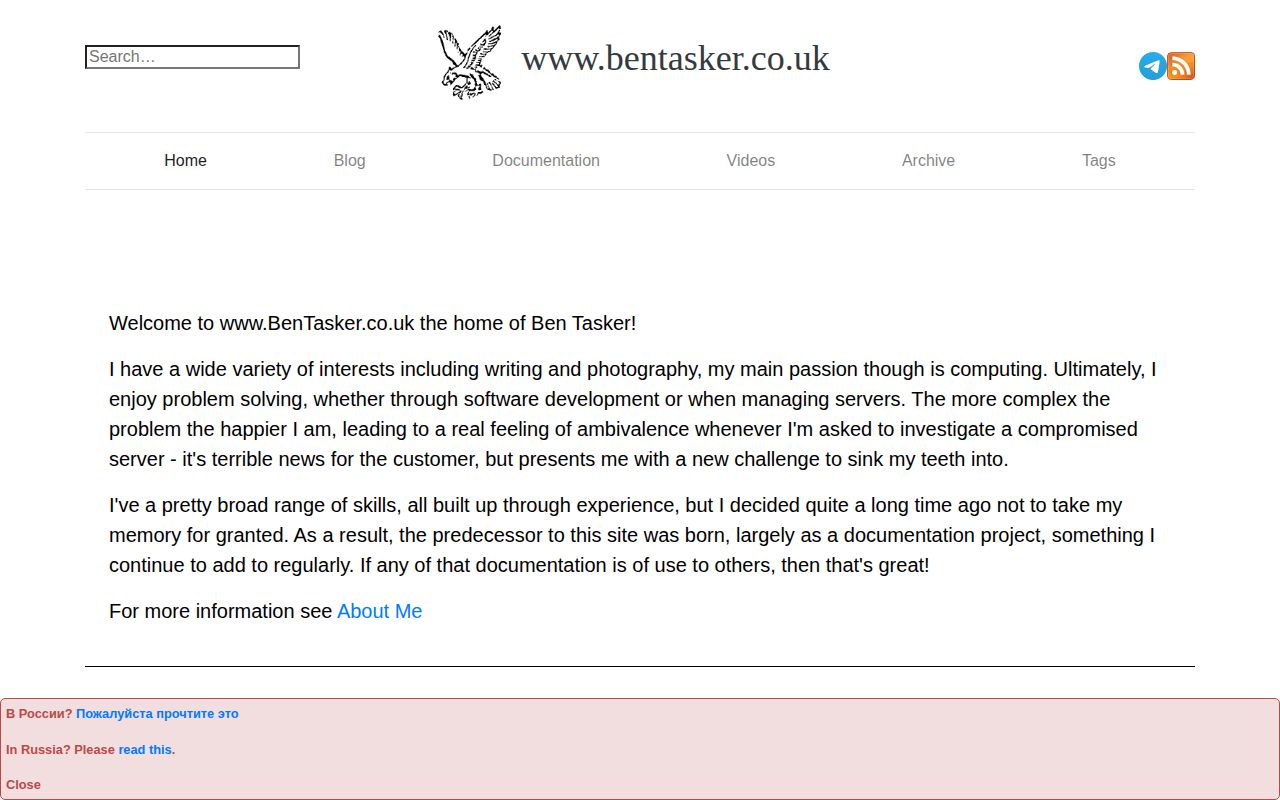Click the eagle logo
This screenshot has height=800, width=1280.
click(x=468, y=62)
